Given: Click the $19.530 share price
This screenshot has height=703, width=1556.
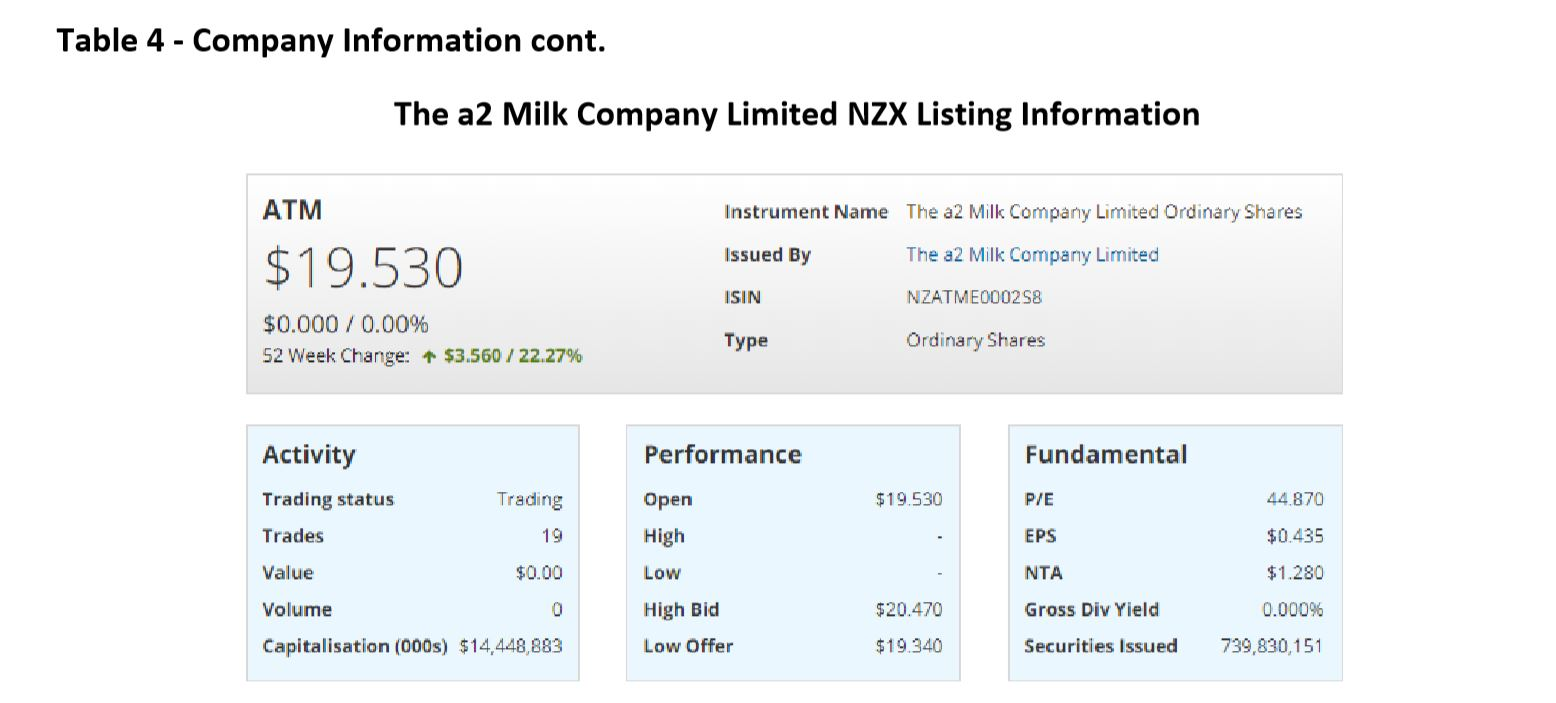Looking at the screenshot, I should 363,268.
